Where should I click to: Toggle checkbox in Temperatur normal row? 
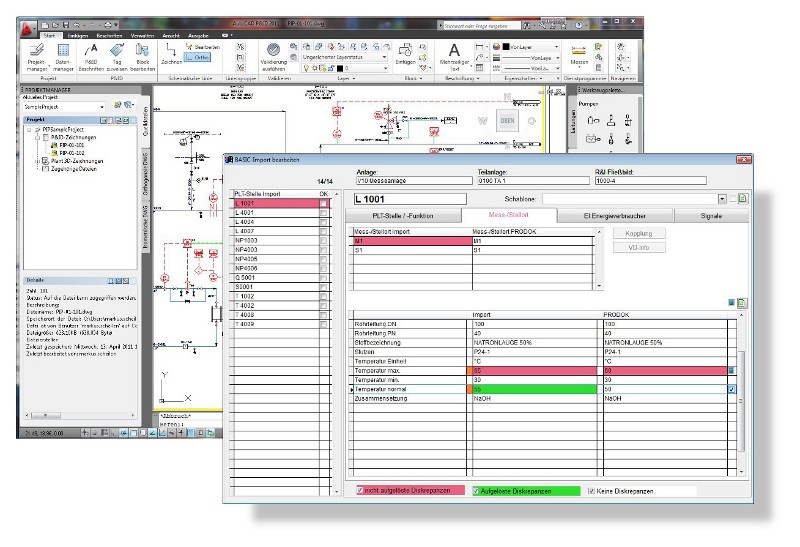[732, 389]
